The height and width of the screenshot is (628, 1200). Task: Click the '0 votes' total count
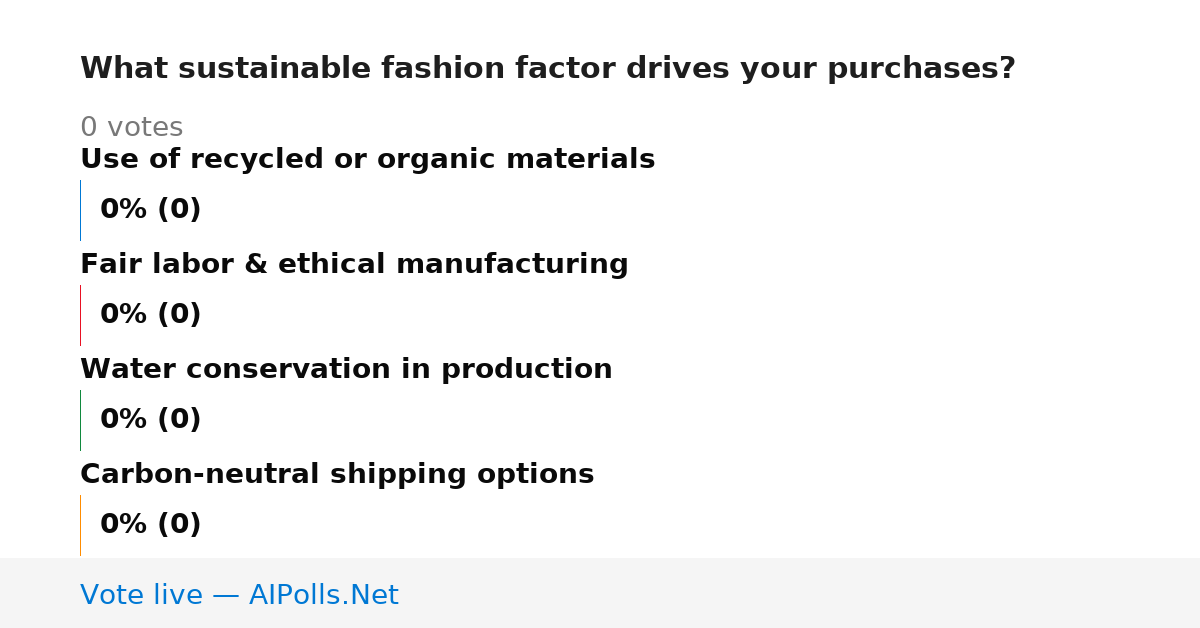pos(131,128)
